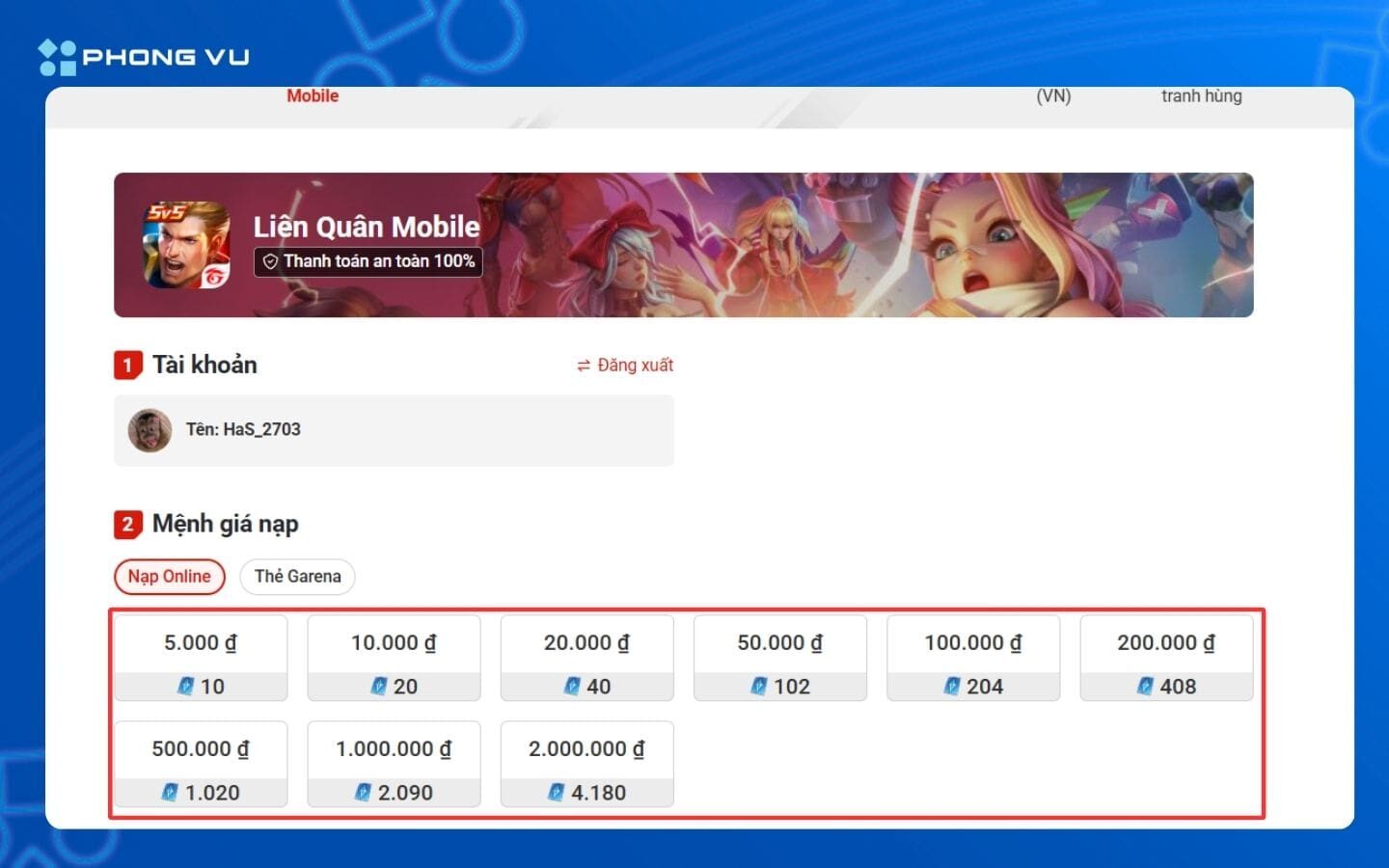1389x868 pixels.
Task: Click the Thanh toán an toàn 100% badge
Action: pyautogui.click(x=368, y=261)
